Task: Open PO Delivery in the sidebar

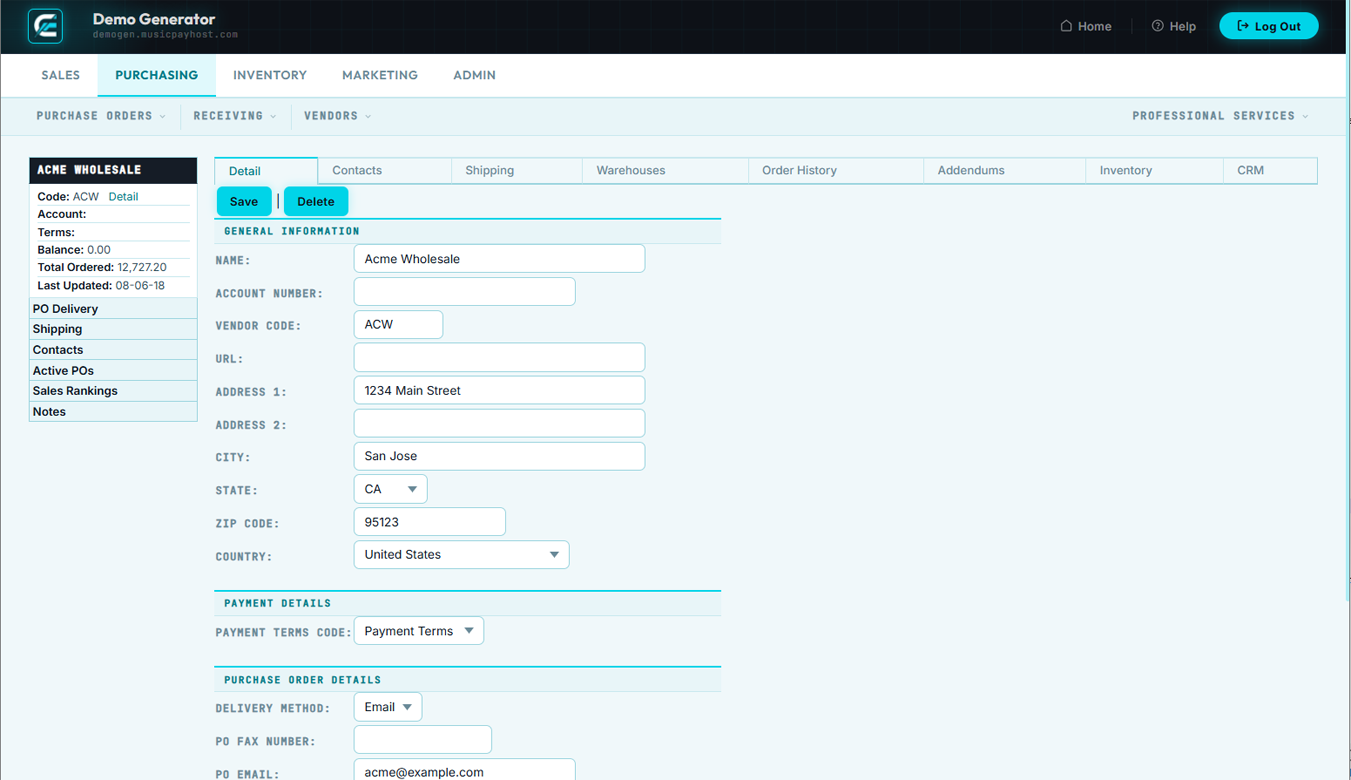Action: tap(113, 309)
